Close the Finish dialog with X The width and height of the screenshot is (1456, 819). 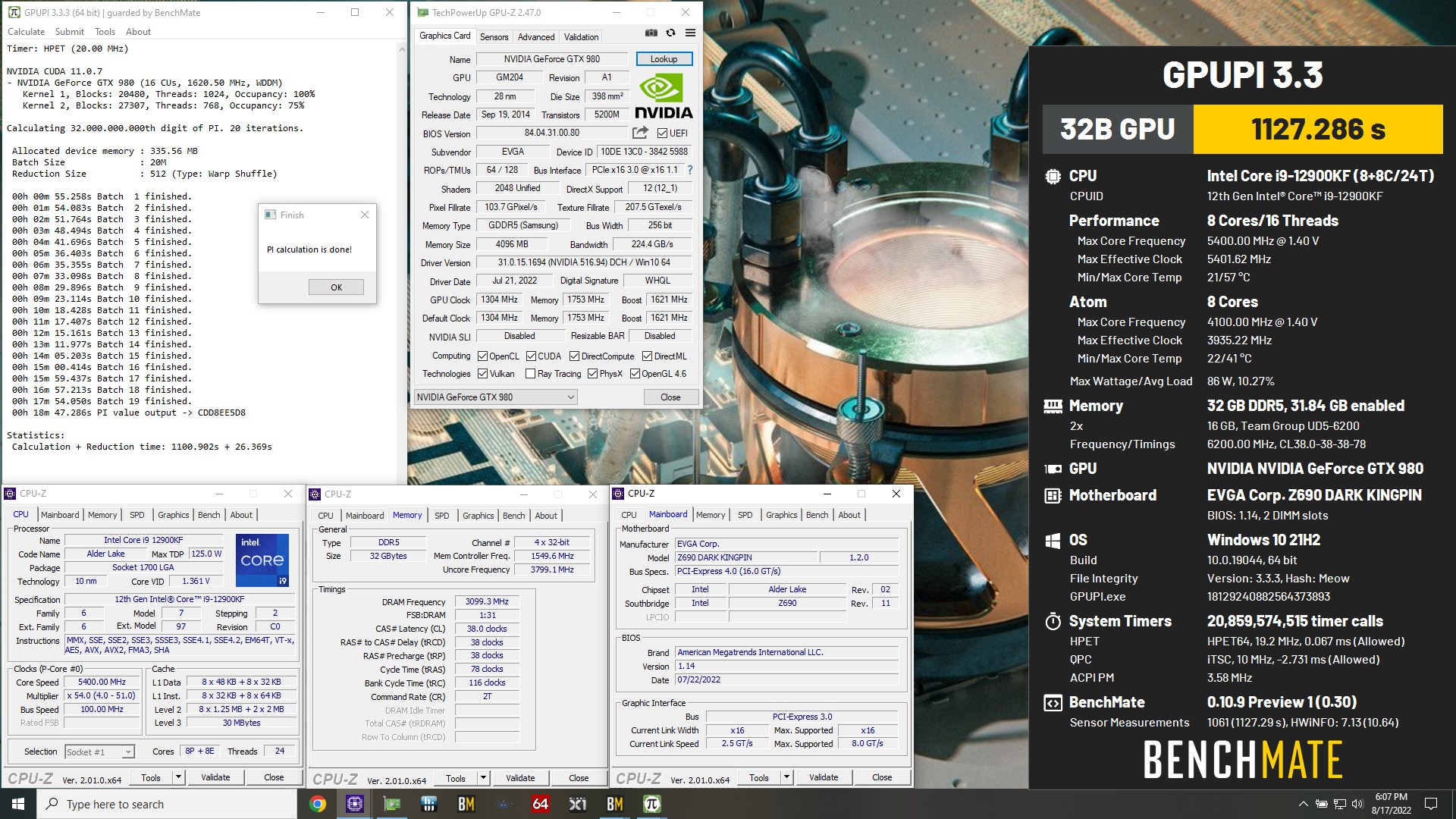365,215
